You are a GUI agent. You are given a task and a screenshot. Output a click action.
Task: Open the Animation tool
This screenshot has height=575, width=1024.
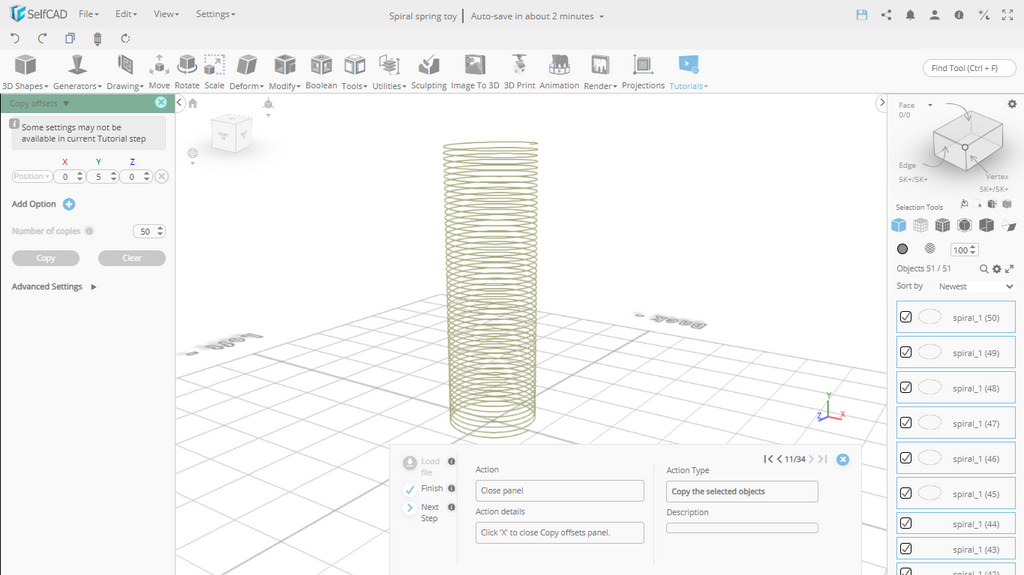tap(559, 72)
